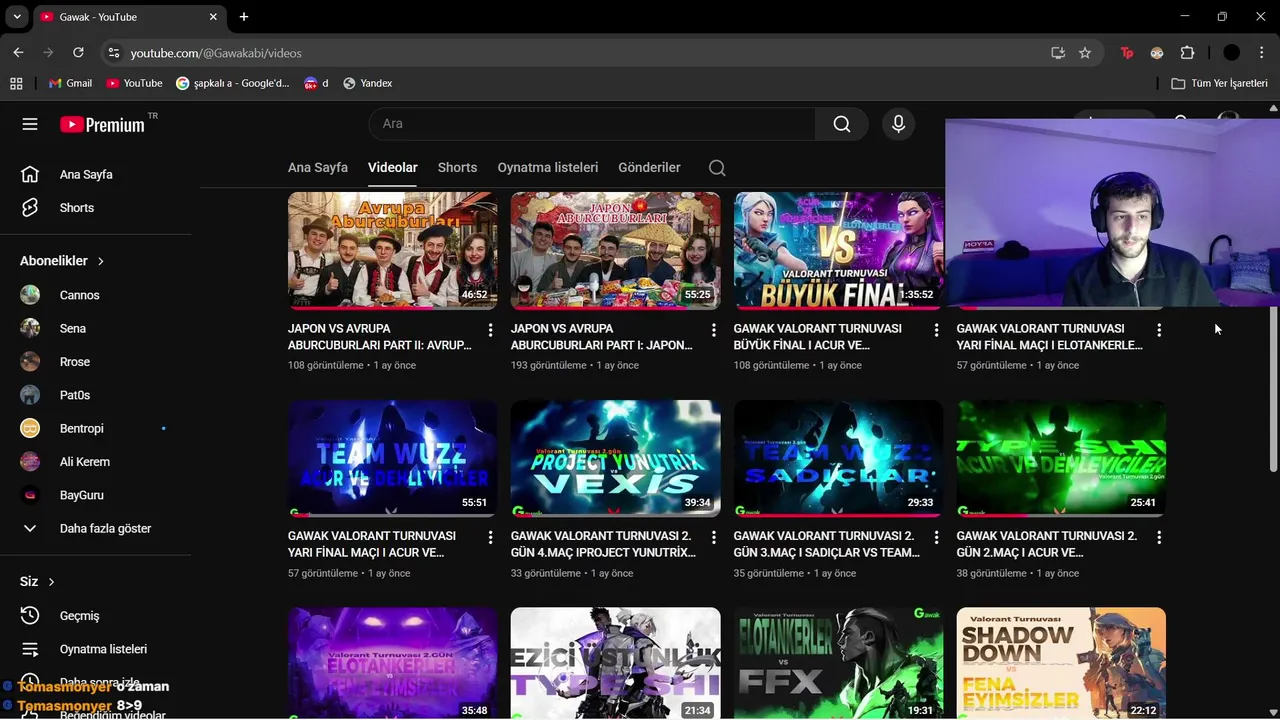
Task: Reload the page in Chrome
Action: [x=78, y=53]
